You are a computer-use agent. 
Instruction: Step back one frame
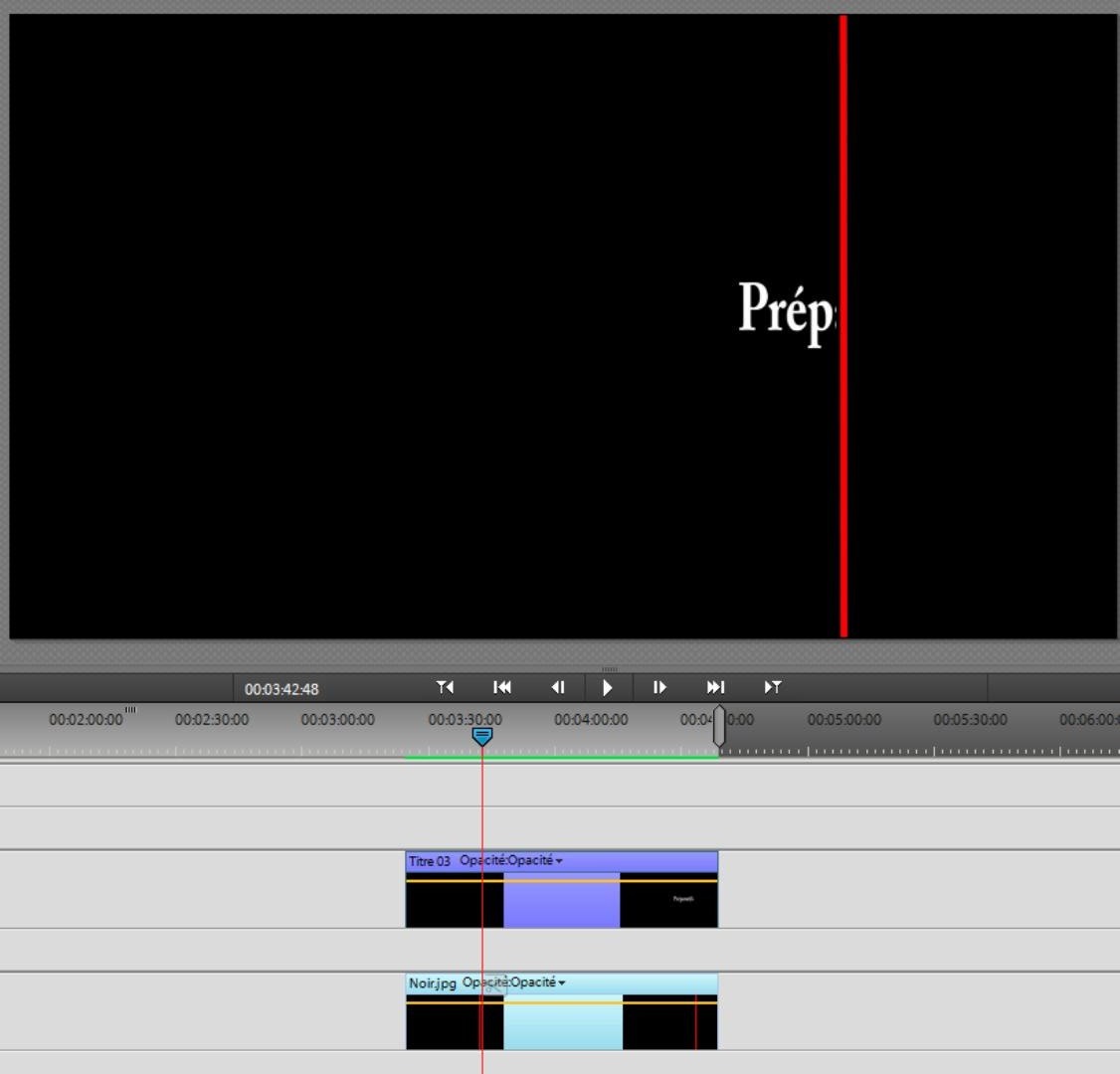558,687
